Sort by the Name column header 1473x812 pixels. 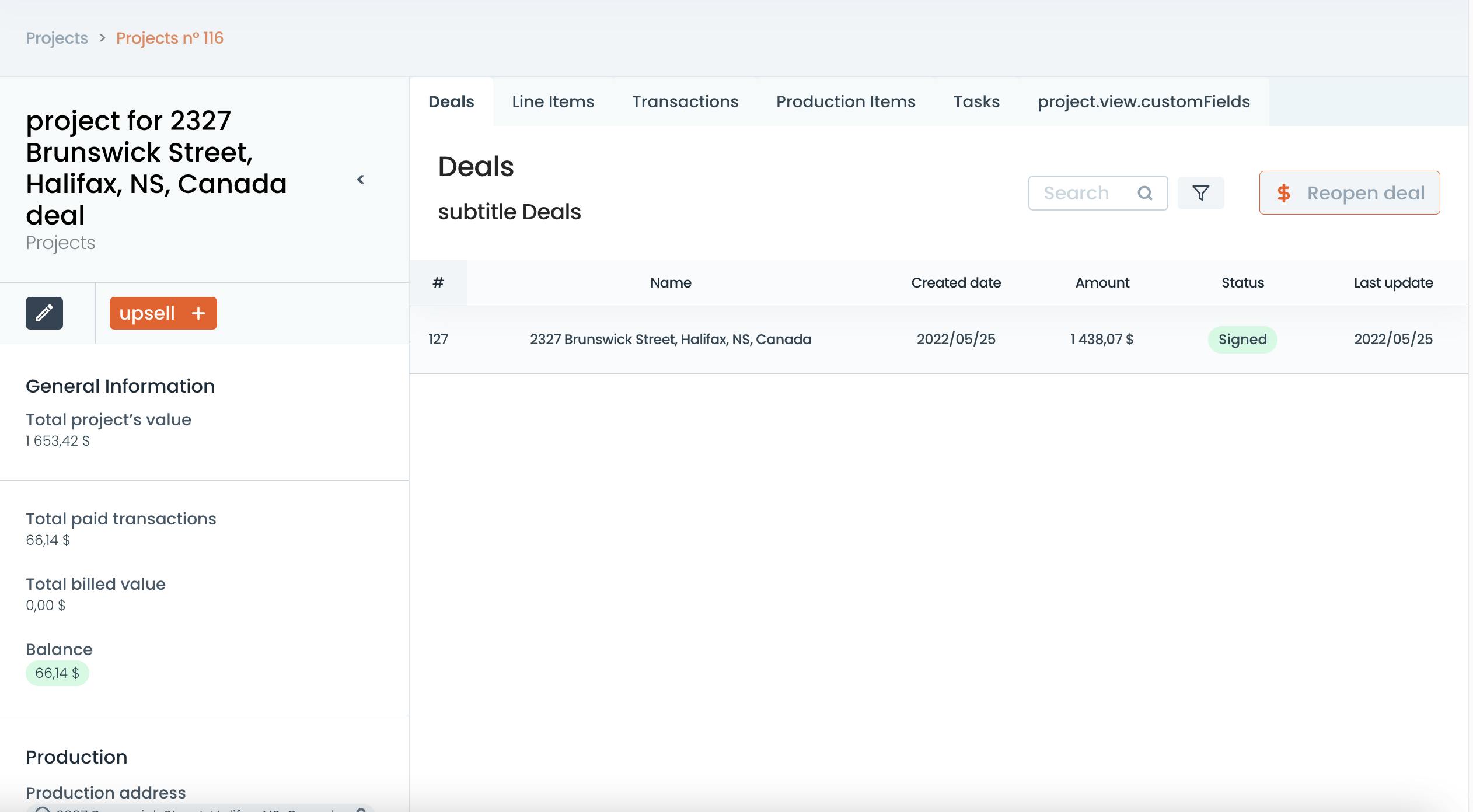click(671, 283)
